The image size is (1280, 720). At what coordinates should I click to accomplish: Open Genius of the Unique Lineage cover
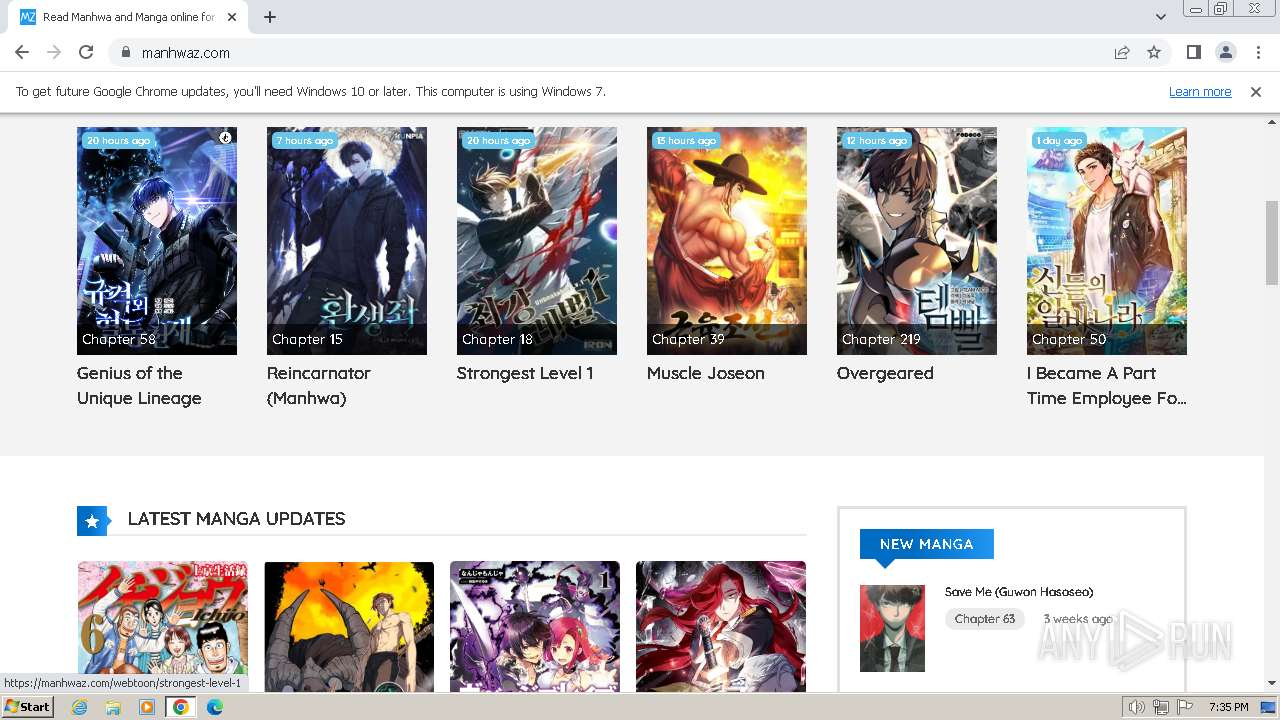[157, 241]
